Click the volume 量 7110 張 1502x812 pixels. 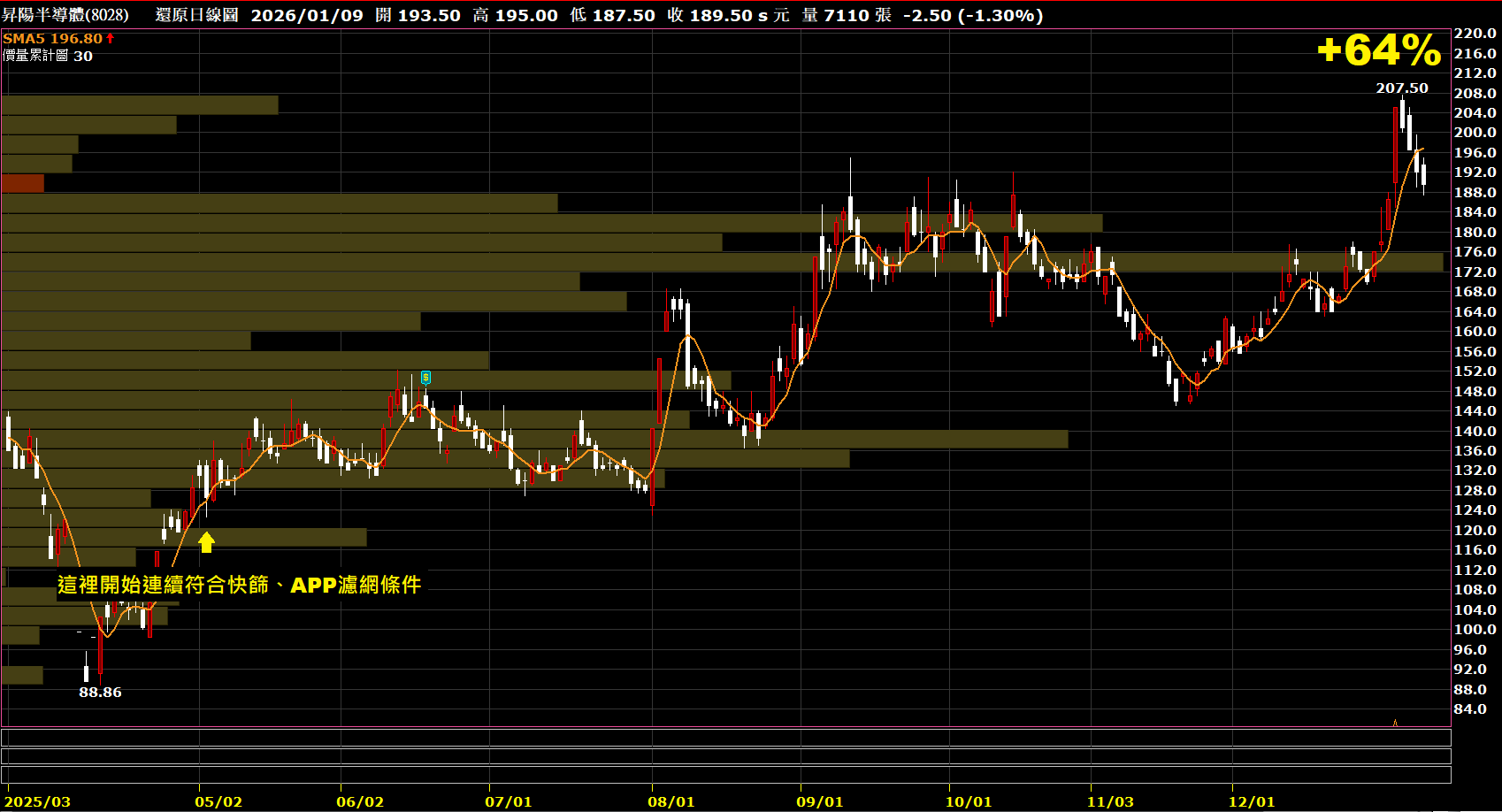coord(847,15)
